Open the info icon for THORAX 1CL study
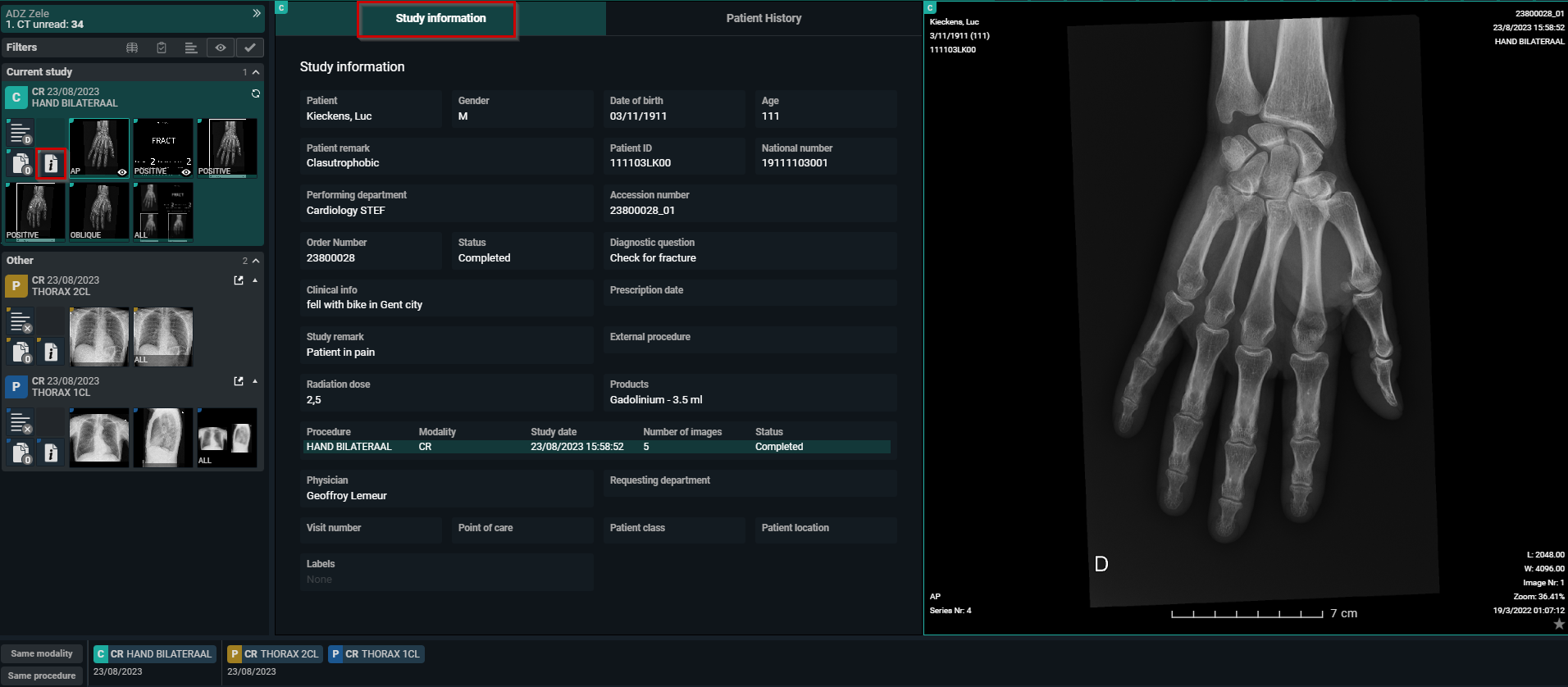Image resolution: width=1568 pixels, height=687 pixels. 51,453
